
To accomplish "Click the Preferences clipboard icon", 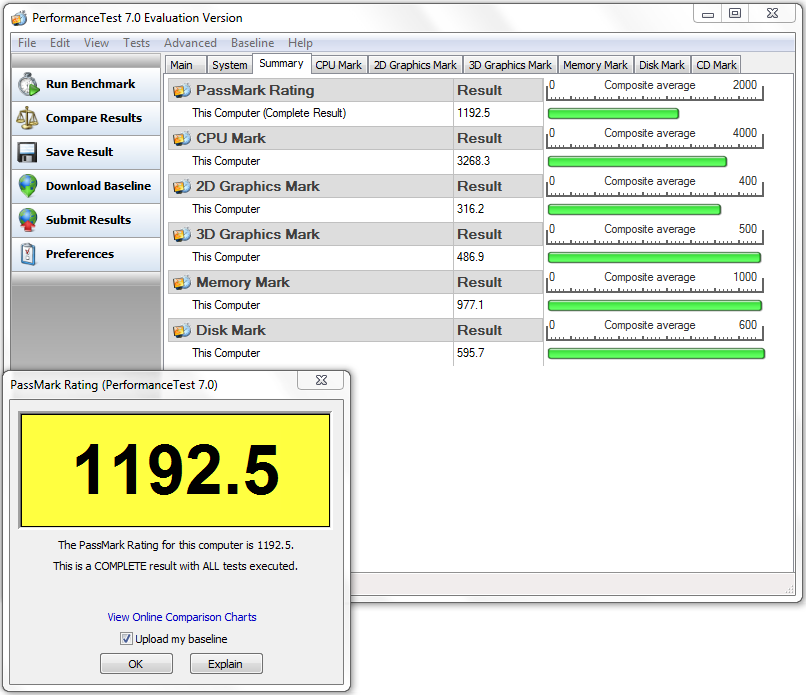I will click(x=28, y=254).
